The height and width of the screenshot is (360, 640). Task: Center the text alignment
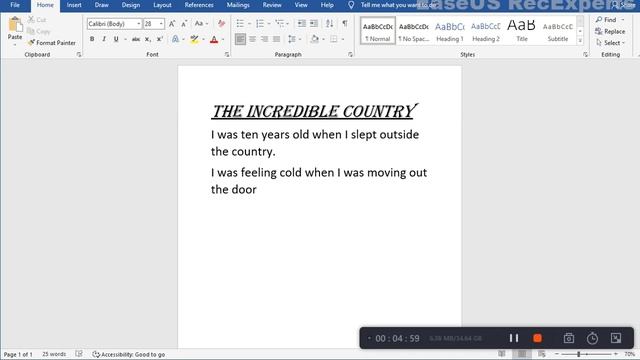click(253, 39)
